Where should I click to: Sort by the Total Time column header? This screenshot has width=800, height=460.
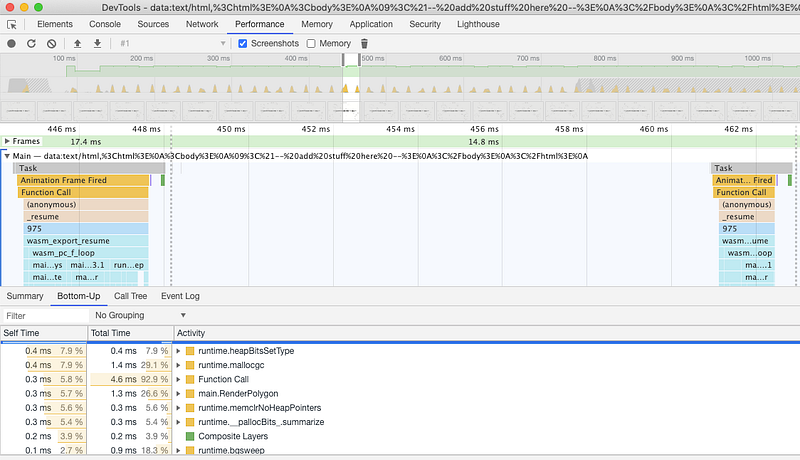pyautogui.click(x=131, y=333)
